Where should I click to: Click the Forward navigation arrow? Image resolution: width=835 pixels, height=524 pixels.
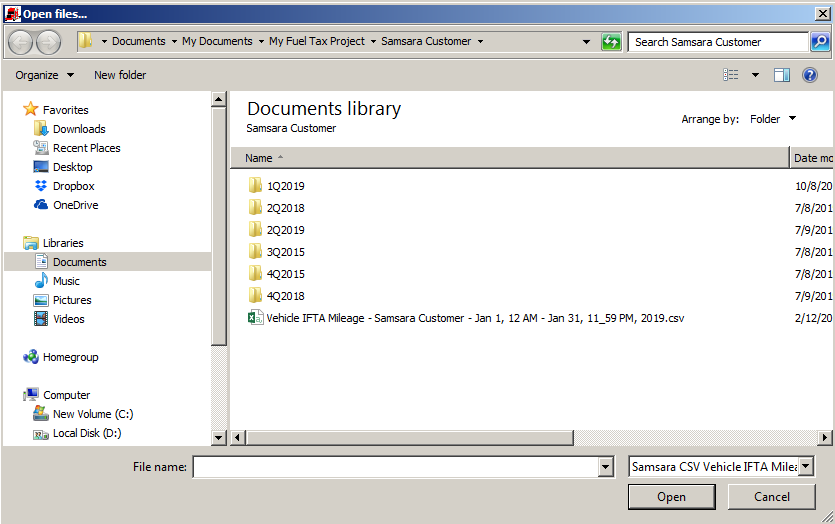[x=48, y=42]
